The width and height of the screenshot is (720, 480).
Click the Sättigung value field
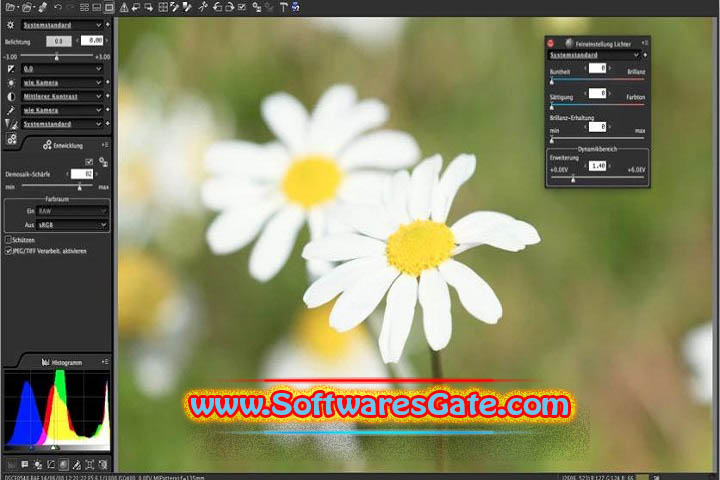(x=597, y=93)
